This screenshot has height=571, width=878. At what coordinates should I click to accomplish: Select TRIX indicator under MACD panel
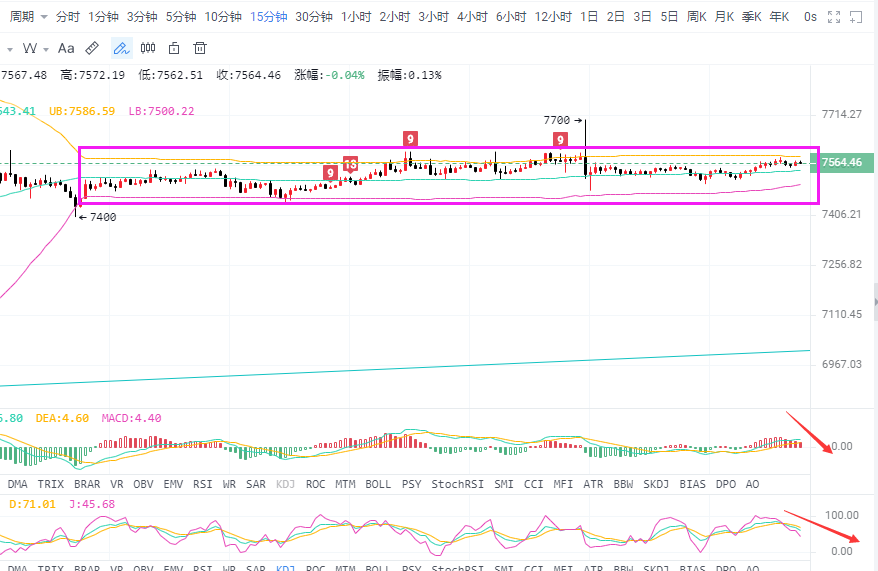pos(50,484)
